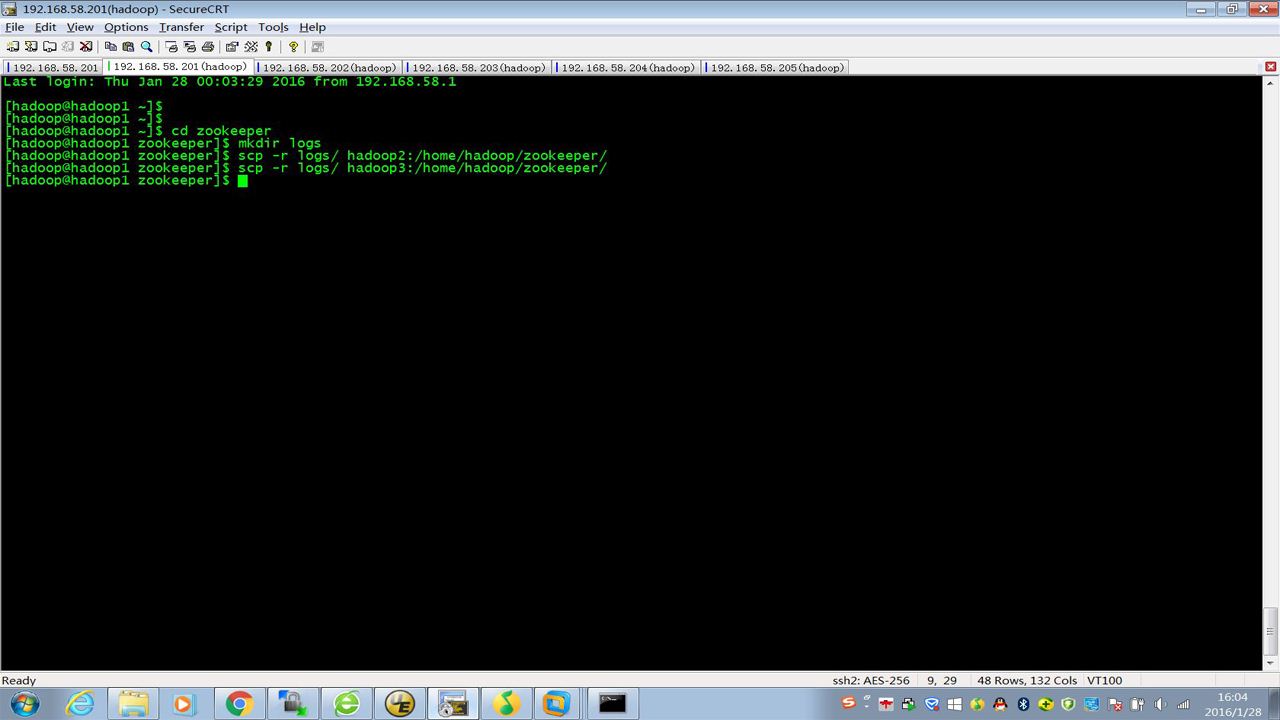Click the Connect toolbar icon
Image resolution: width=1280 pixels, height=720 pixels.
click(13, 46)
